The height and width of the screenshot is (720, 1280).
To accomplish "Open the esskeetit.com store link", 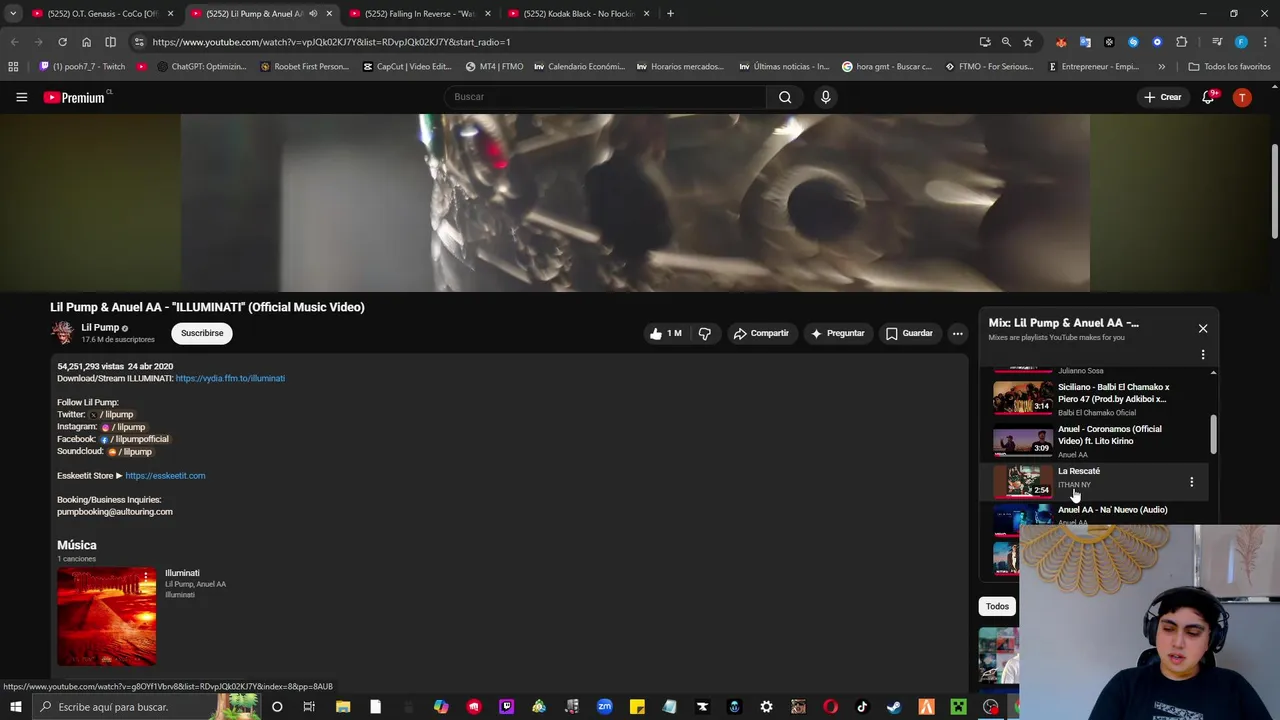I will [165, 476].
